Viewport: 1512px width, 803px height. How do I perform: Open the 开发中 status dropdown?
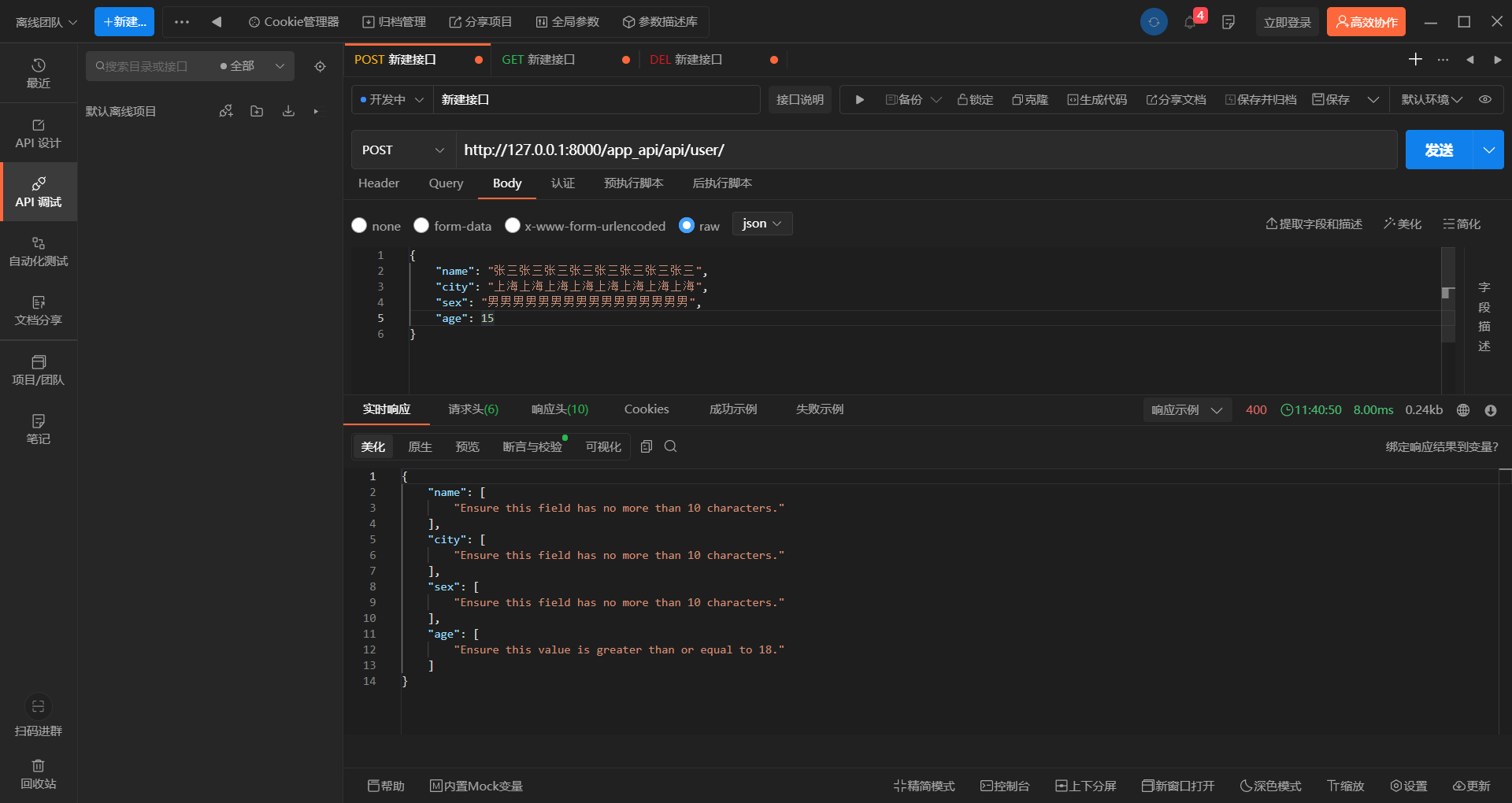tap(392, 99)
